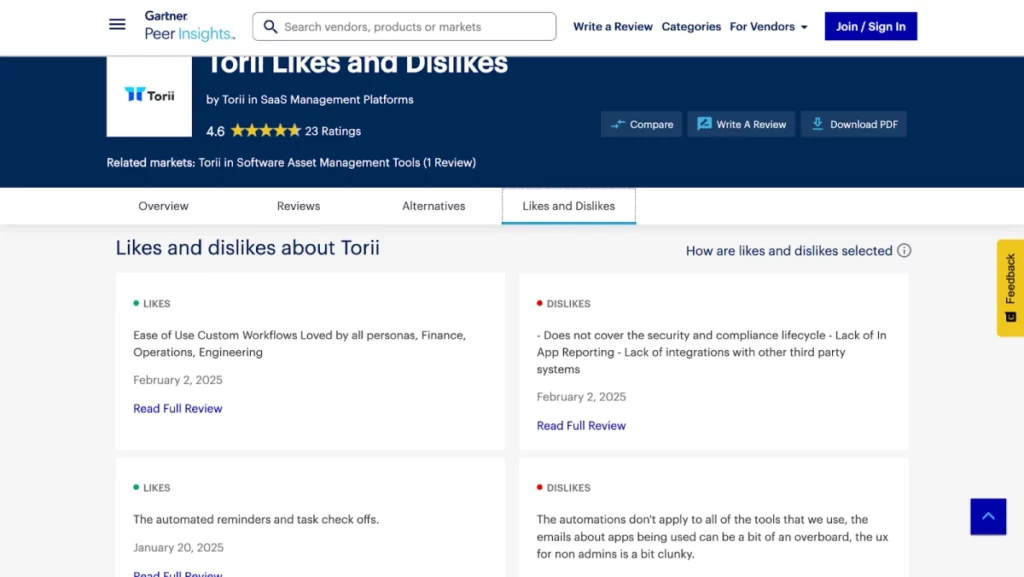Click the five-star rating graphic
Image resolution: width=1024 pixels, height=577 pixels.
[x=265, y=131]
